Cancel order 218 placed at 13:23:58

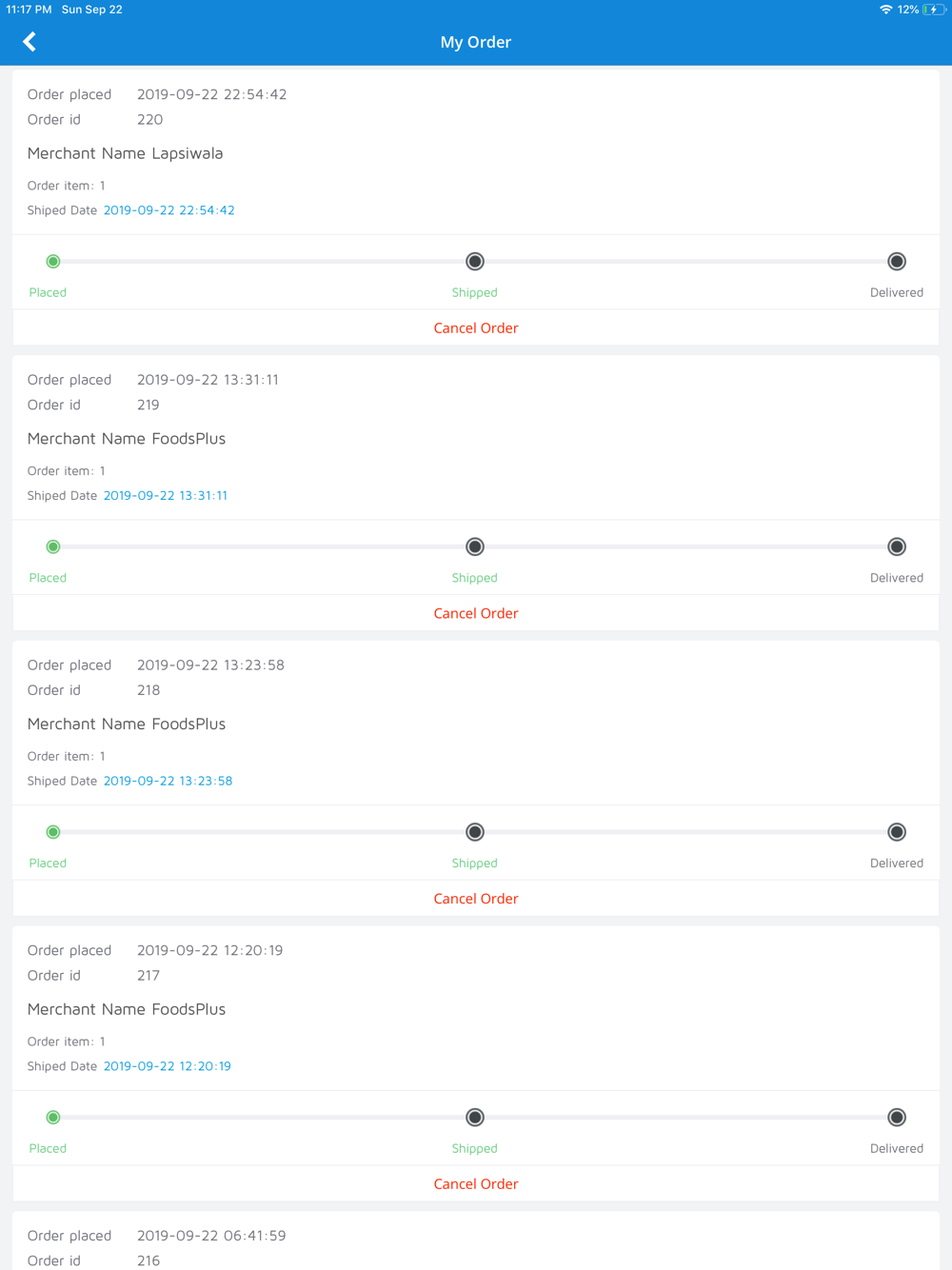[476, 899]
